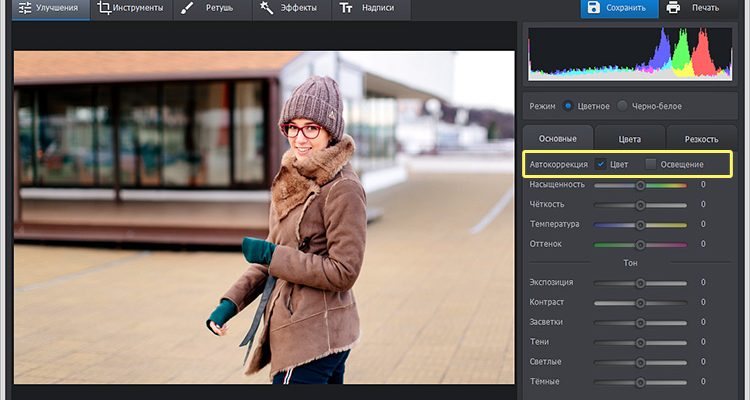750x400 pixels.
Task: Disable the Цвет autocorrection checkbox
Action: tap(600, 163)
